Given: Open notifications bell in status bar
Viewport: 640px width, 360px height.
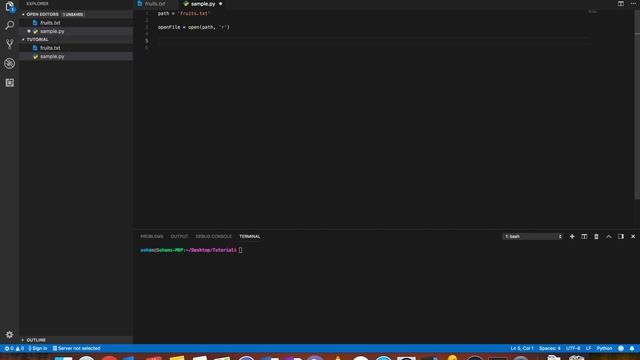Looking at the screenshot, I should [632, 348].
